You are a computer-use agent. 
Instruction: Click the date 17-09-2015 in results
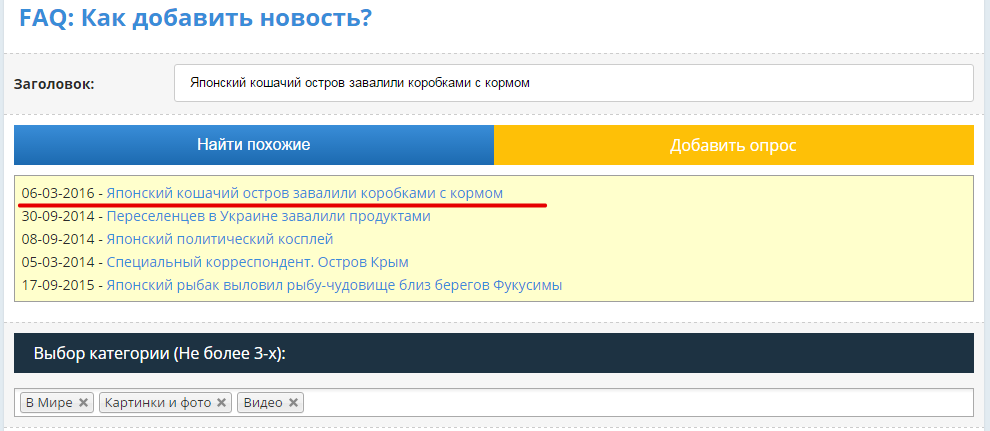(x=57, y=285)
